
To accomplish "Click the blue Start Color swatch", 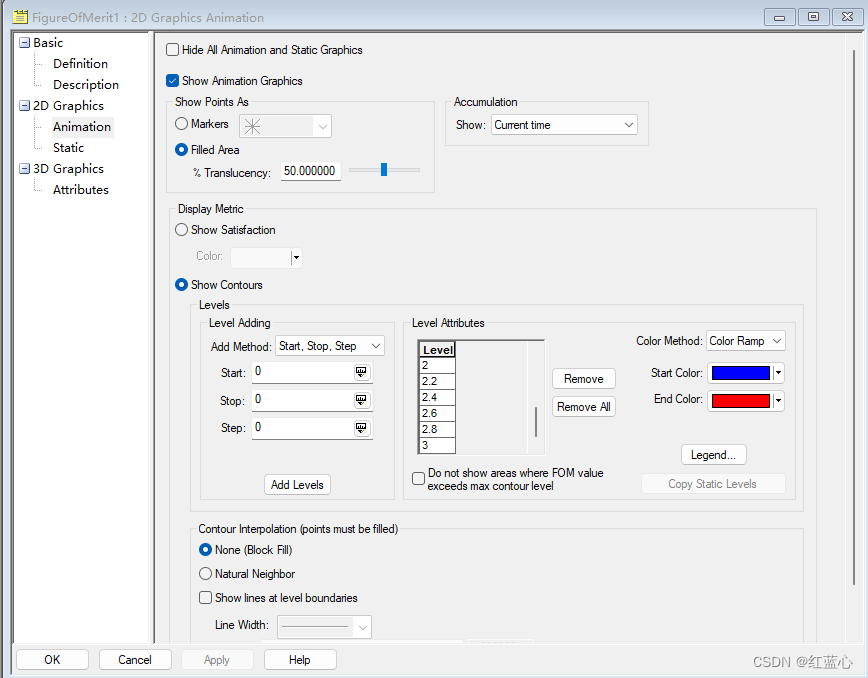I will 741,373.
